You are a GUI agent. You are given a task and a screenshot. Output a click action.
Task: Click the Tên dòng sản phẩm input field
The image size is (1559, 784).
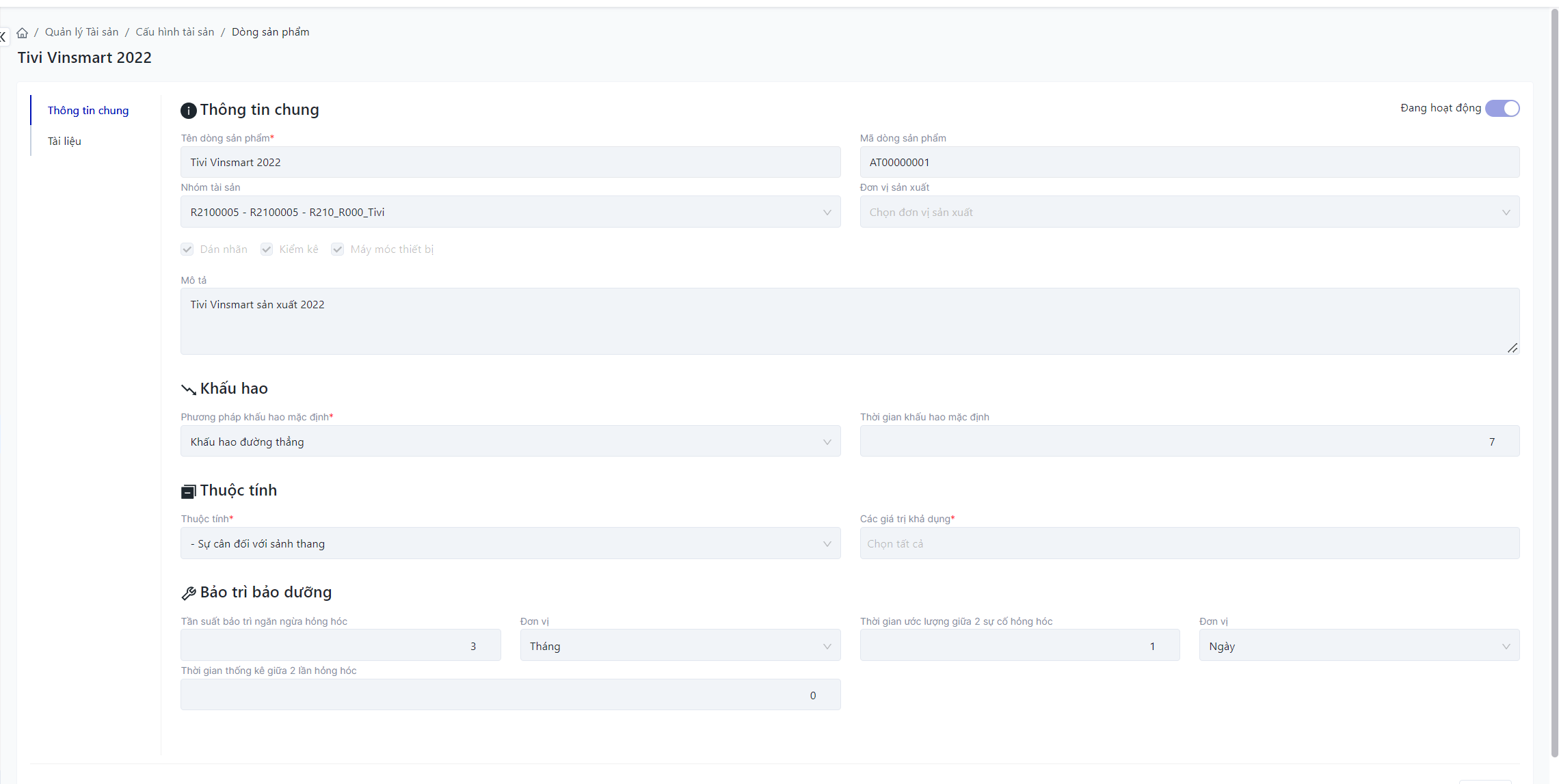510,163
